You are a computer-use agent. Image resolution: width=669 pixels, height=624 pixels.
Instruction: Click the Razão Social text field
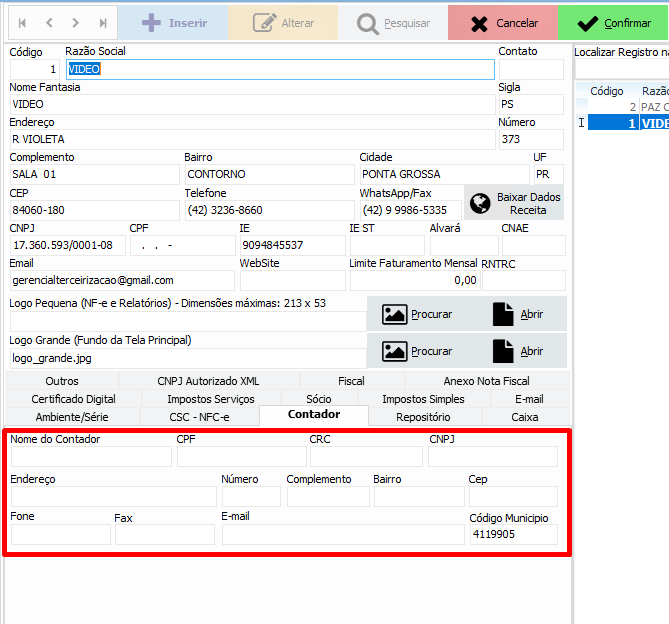280,69
